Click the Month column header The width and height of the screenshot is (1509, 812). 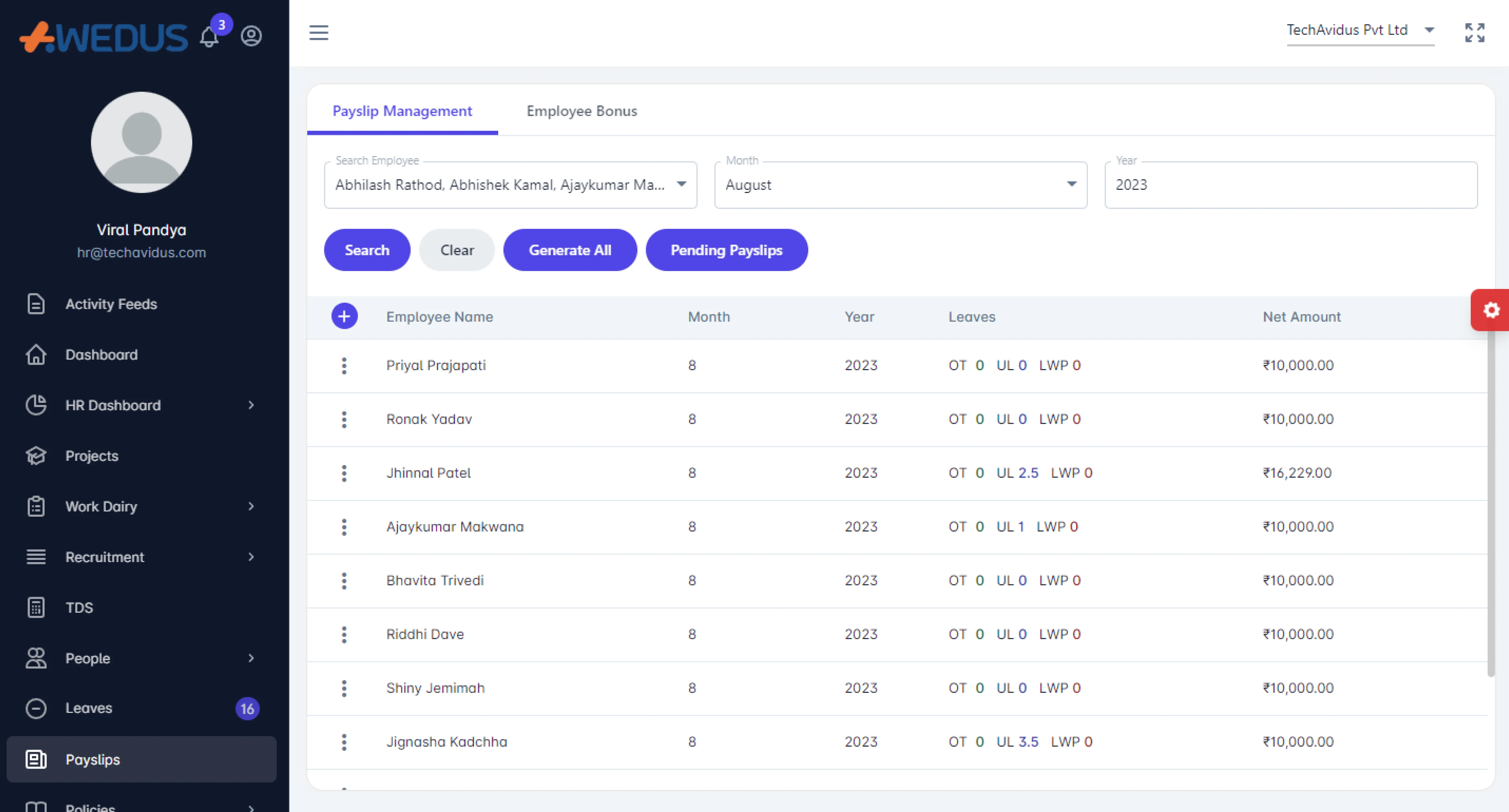(709, 317)
